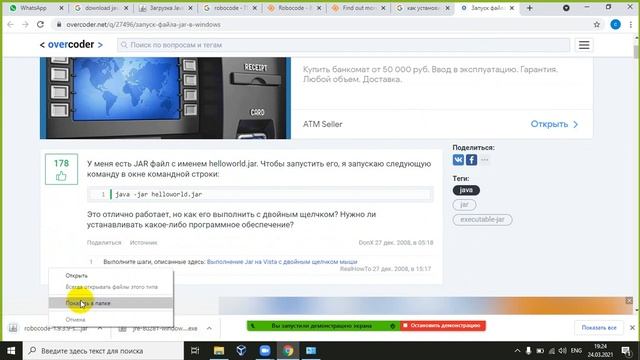The image size is (640, 360).
Task: Click the tab search dropdown icon in Chrome
Action: pyautogui.click(x=566, y=8)
